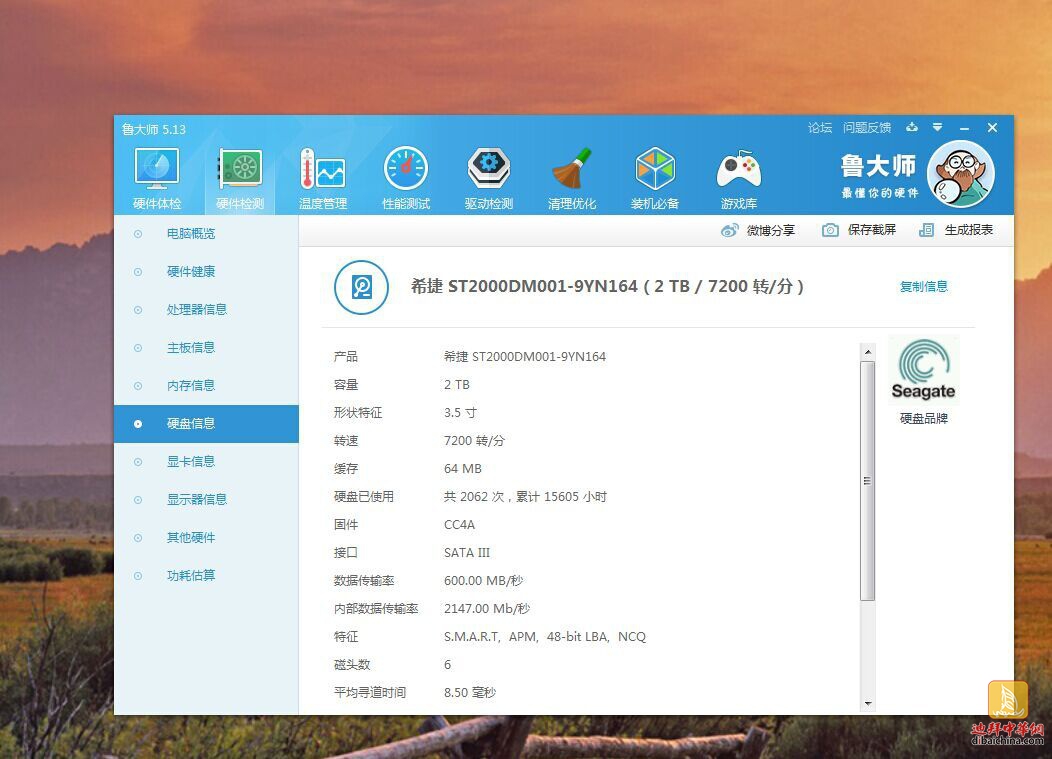
Task: Click the features value S.M.A.R.T, APM
Action: [545, 636]
